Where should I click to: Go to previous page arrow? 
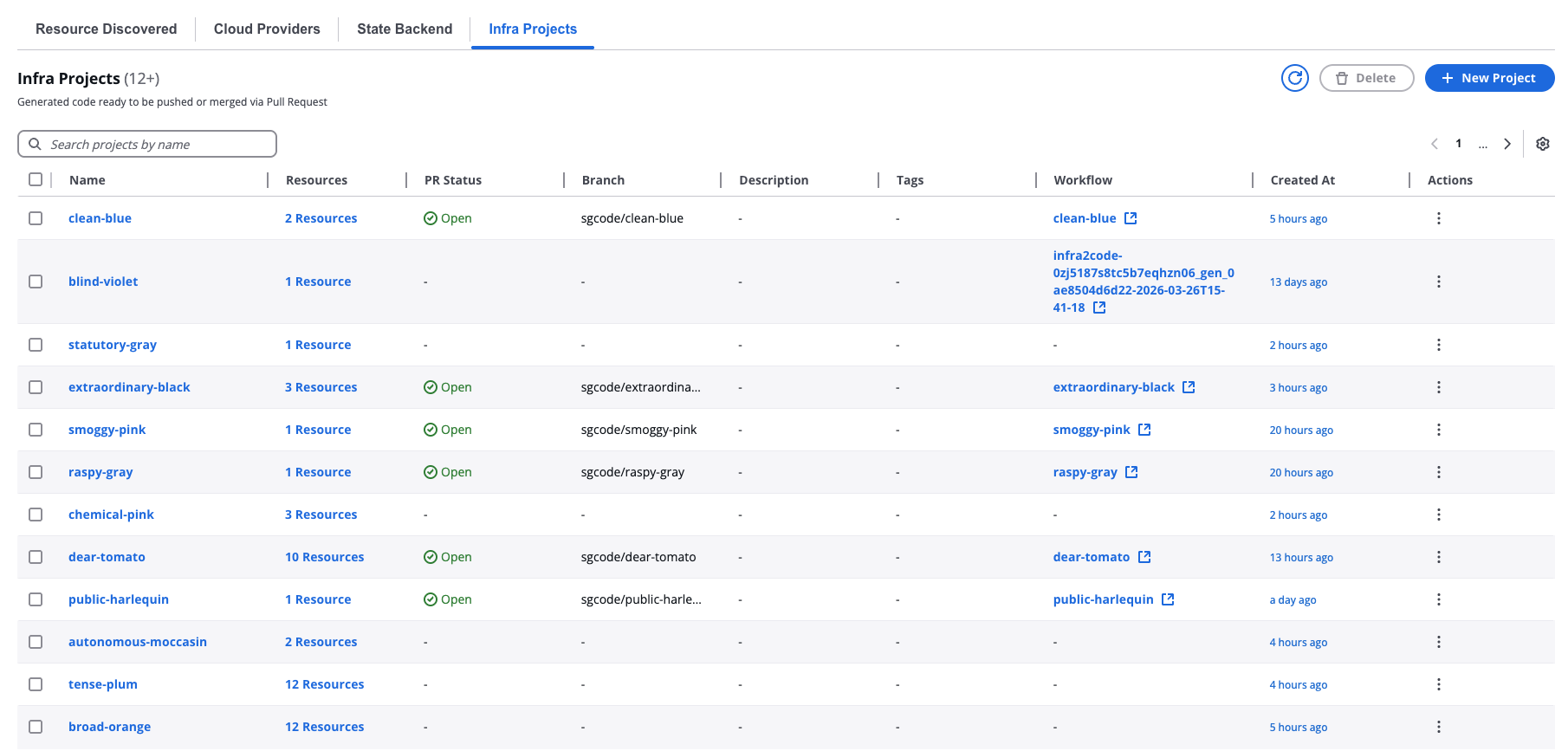coord(1435,144)
